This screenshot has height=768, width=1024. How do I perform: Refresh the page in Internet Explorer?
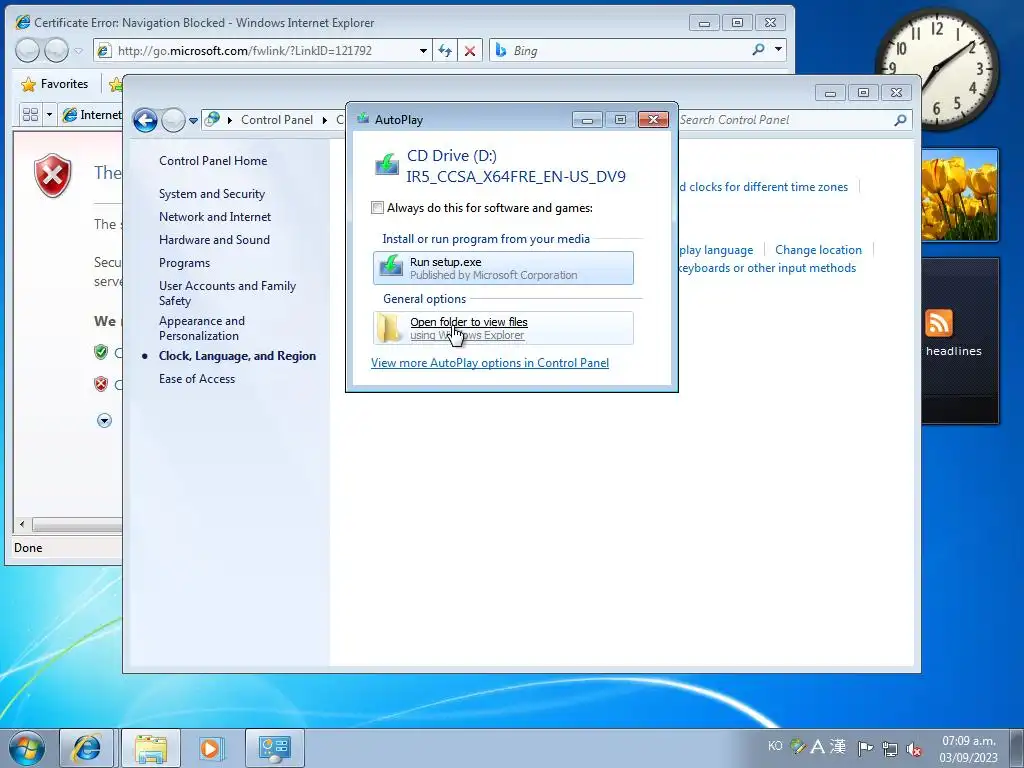pos(445,51)
